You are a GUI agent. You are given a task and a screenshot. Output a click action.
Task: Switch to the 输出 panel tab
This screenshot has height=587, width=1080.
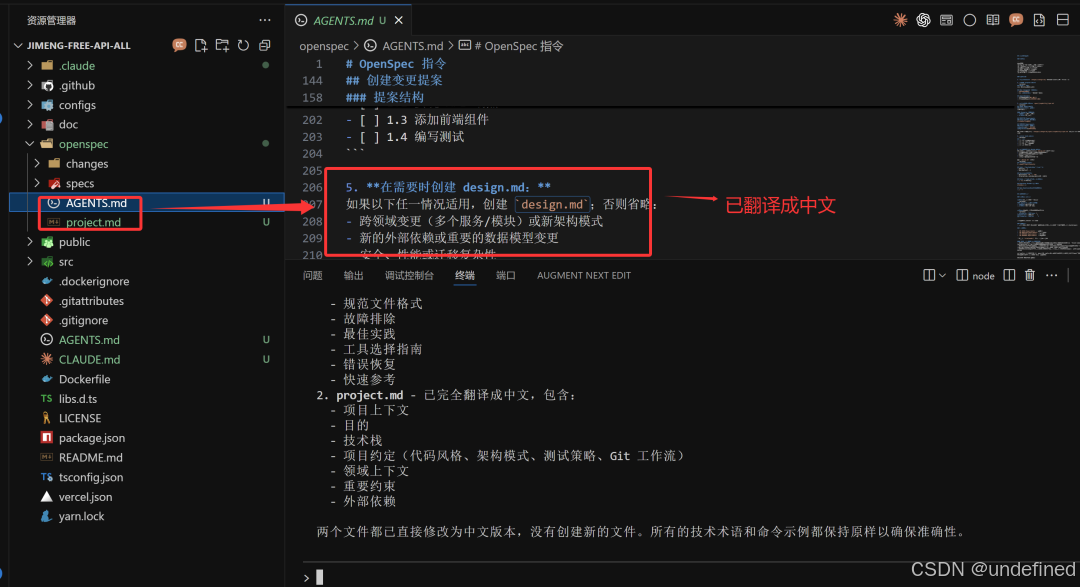click(353, 276)
